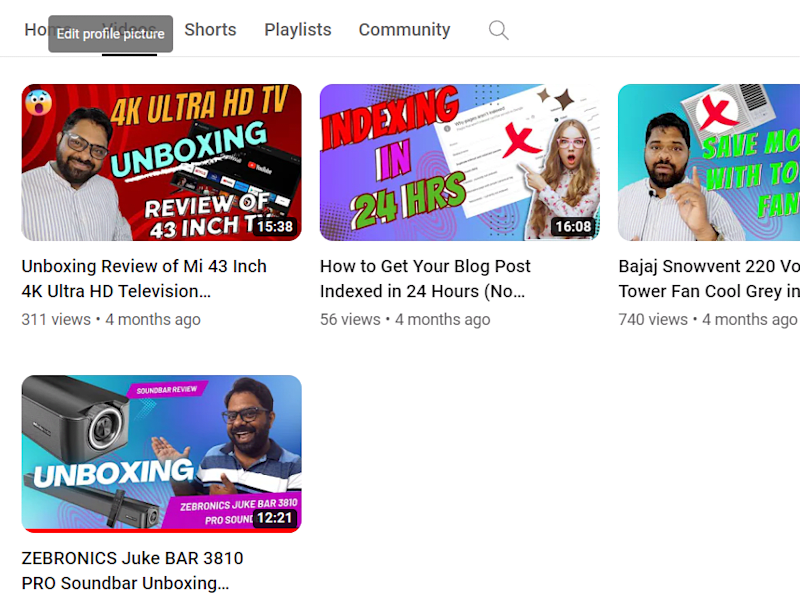Viewport: 800px width, 600px height.
Task: Click the red watched-progress bar under soundbar video
Action: click(x=161, y=531)
